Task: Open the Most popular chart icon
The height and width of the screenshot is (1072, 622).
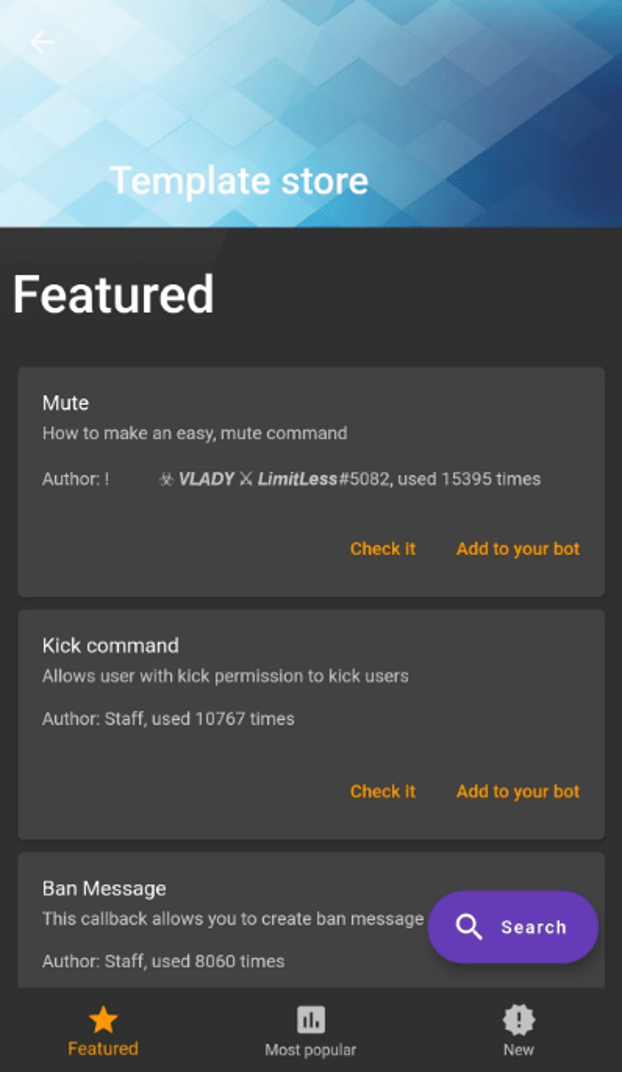Action: [x=311, y=1019]
